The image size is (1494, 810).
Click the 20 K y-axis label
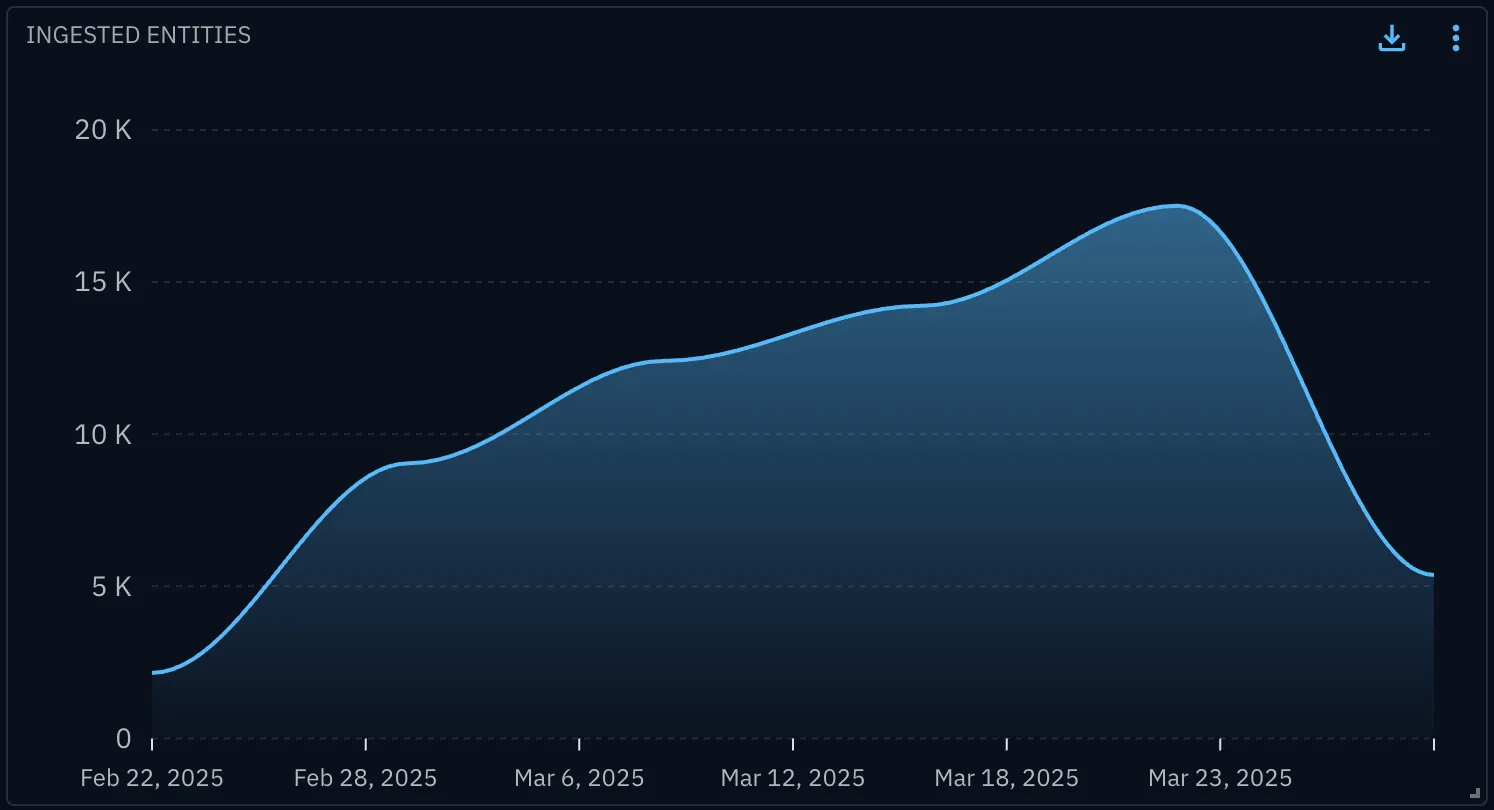tap(103, 130)
